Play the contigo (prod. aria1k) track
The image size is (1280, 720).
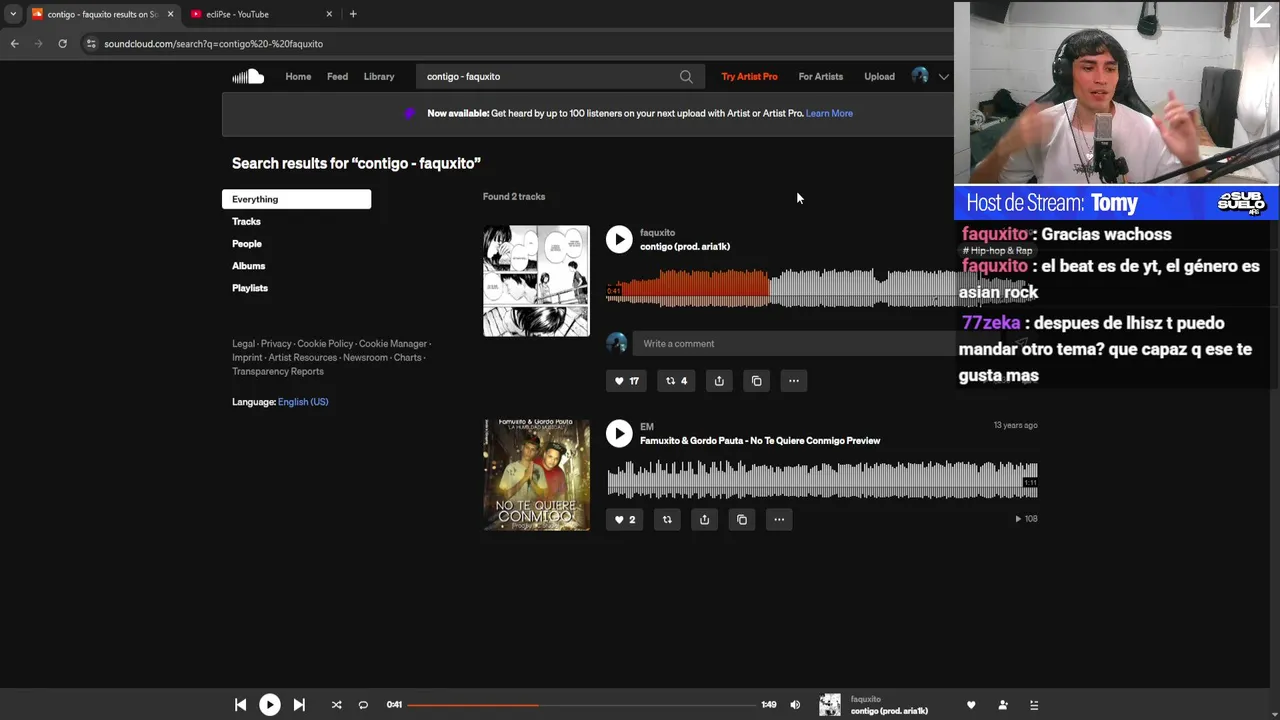point(619,239)
